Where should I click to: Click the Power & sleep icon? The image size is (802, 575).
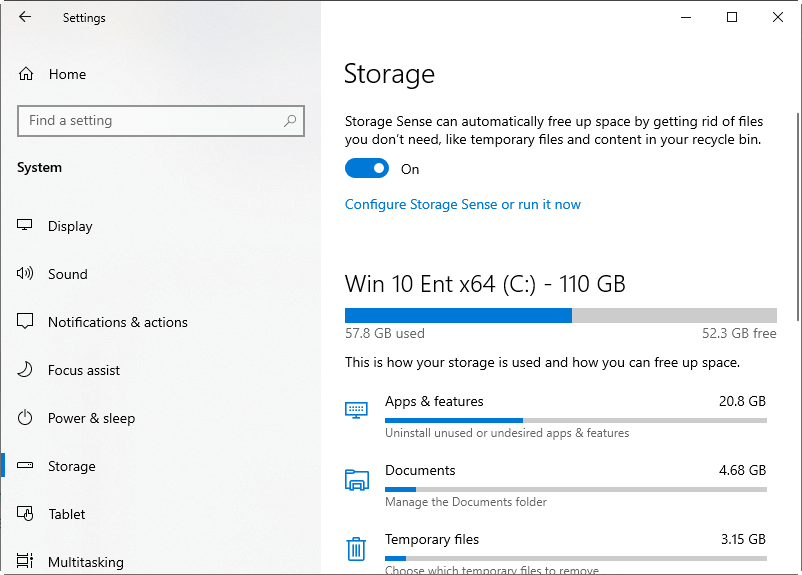click(26, 418)
